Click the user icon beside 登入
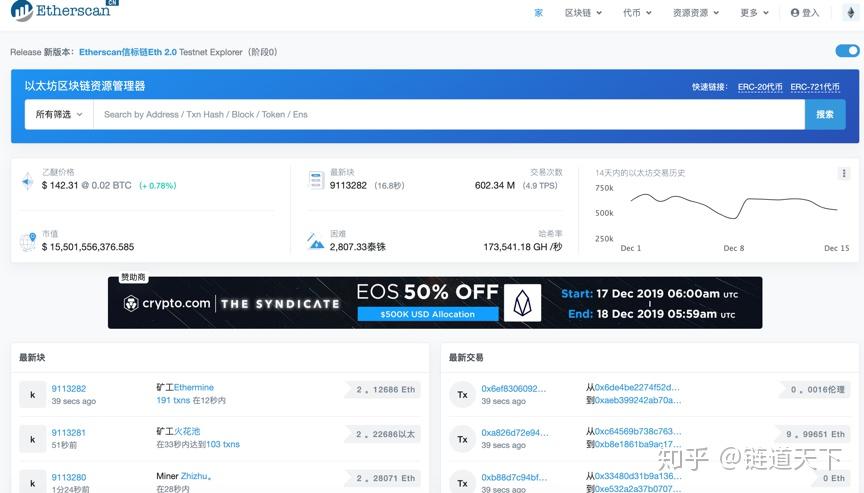864x493 pixels. click(x=795, y=13)
